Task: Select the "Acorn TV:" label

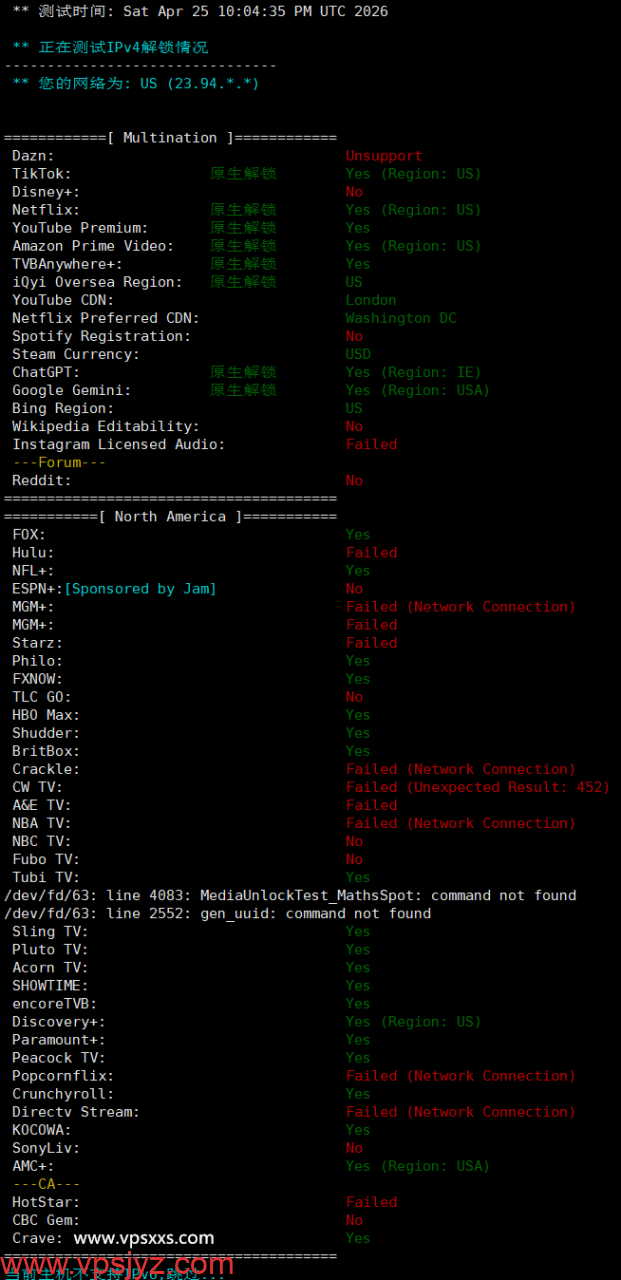Action: (x=50, y=967)
